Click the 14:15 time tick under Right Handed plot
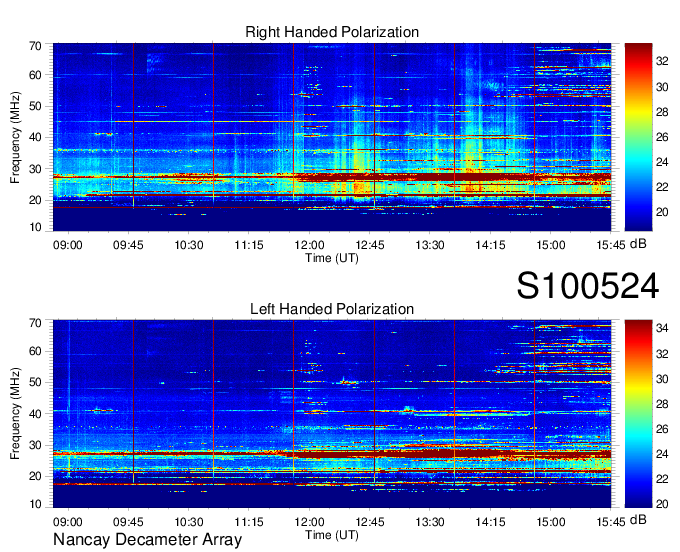The width and height of the screenshot is (680, 552). (x=490, y=245)
